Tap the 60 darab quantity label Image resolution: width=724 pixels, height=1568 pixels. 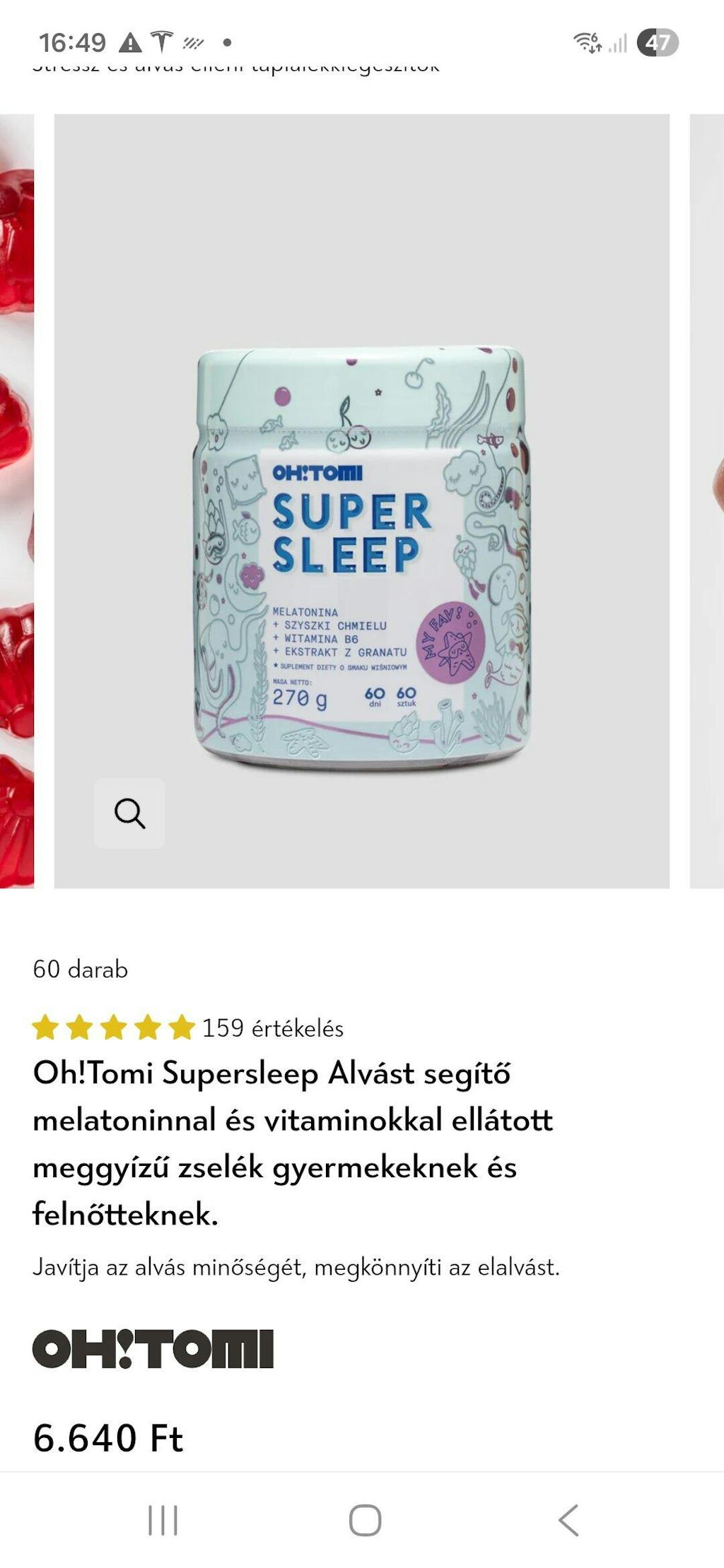81,969
